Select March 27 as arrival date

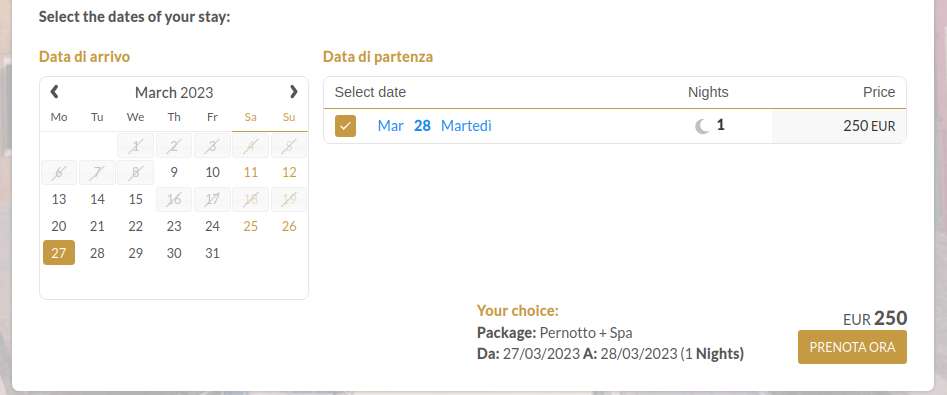click(x=59, y=253)
